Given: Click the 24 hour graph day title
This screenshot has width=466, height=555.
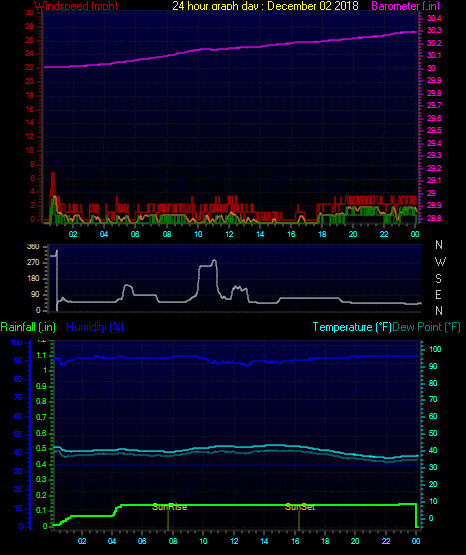Looking at the screenshot, I should pos(265,6).
